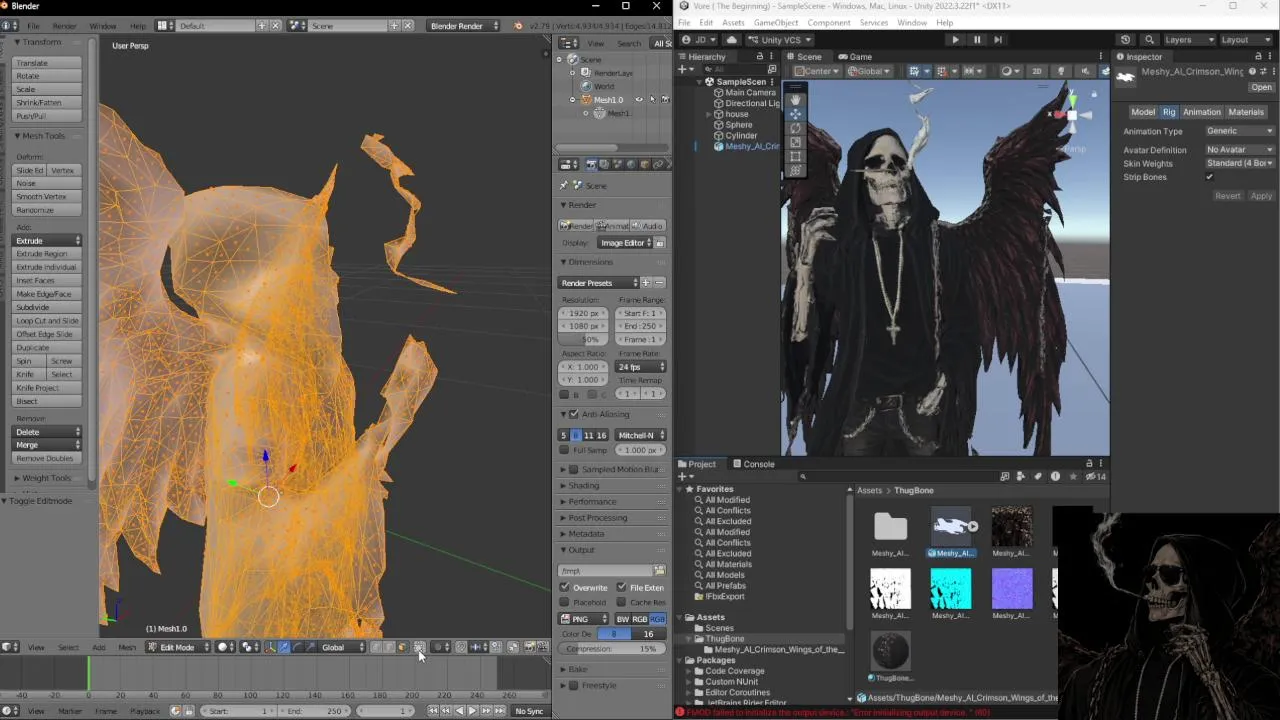Open Blender Render Presets dropdown
The image size is (1280, 720).
[x=598, y=283]
